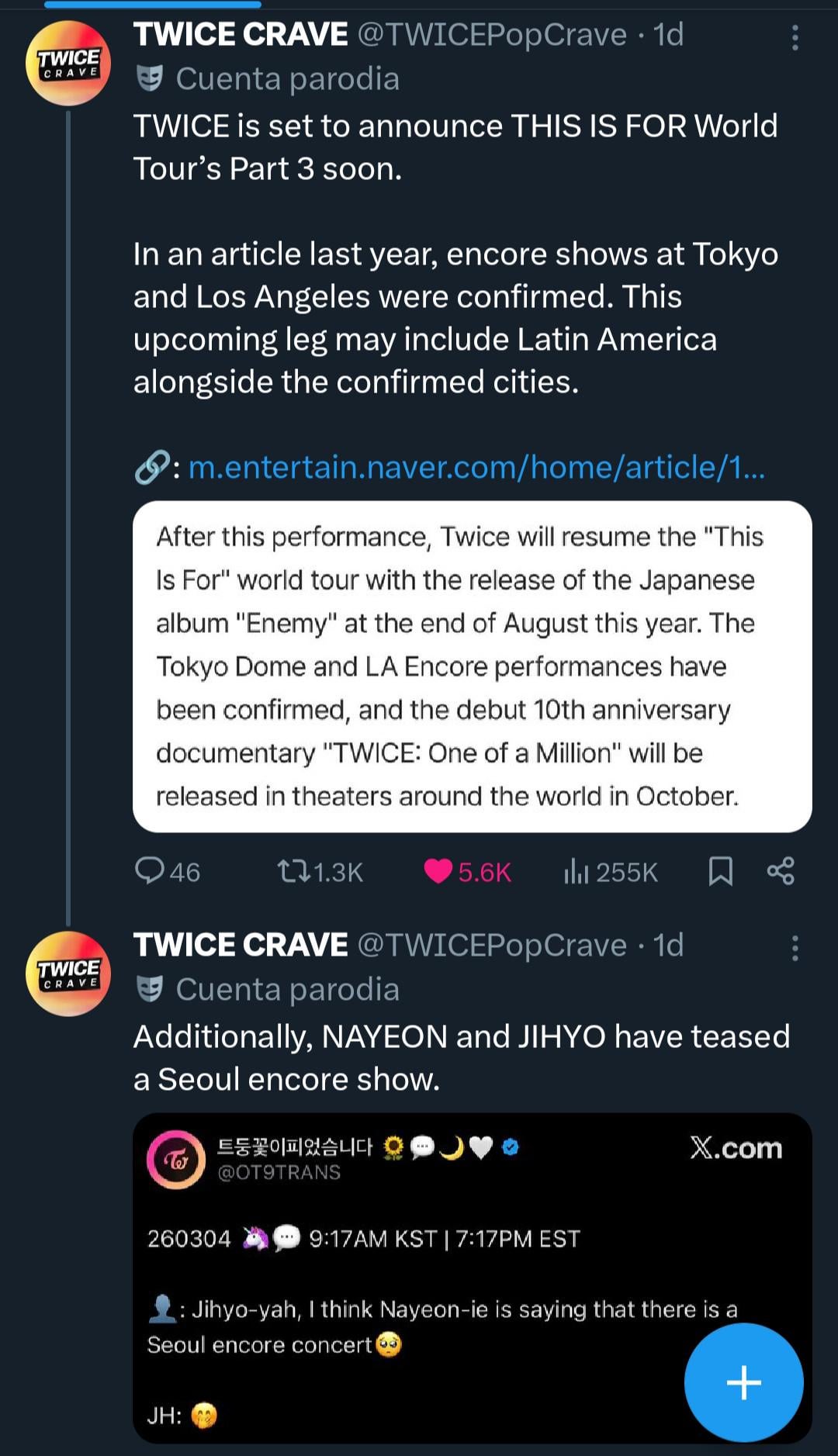Bookmark the first TWICE CRAVE tweet

coord(721,871)
